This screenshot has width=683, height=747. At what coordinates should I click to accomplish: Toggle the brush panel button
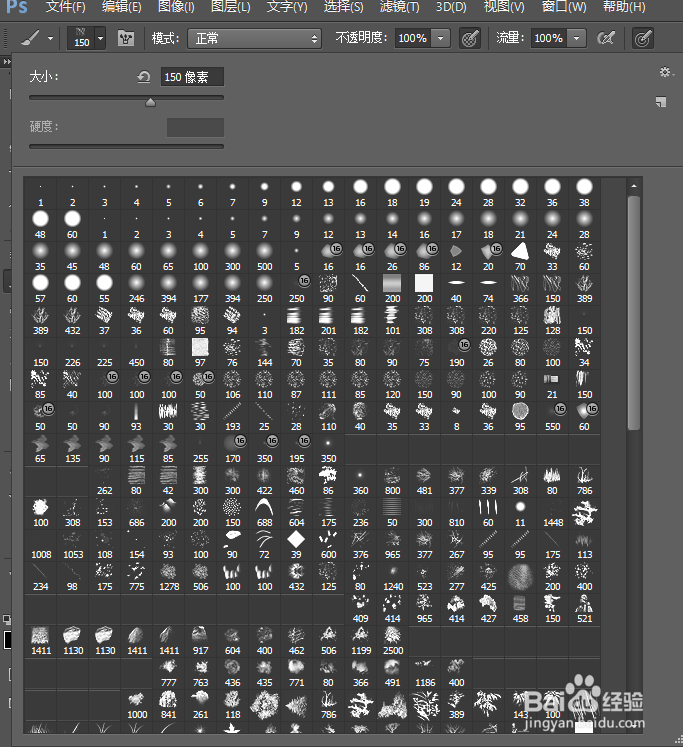click(x=126, y=38)
